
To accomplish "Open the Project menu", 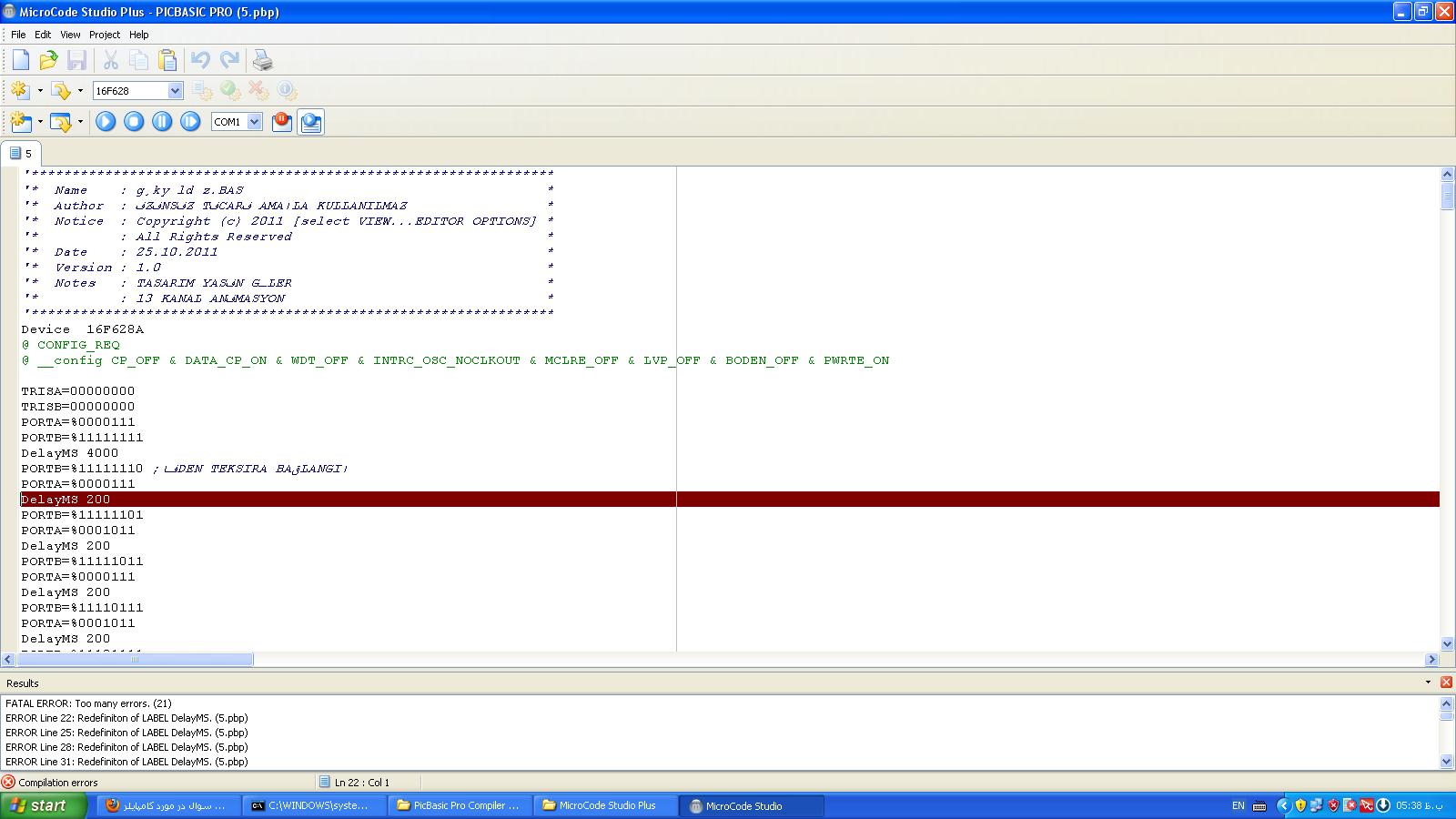I will coord(104,35).
